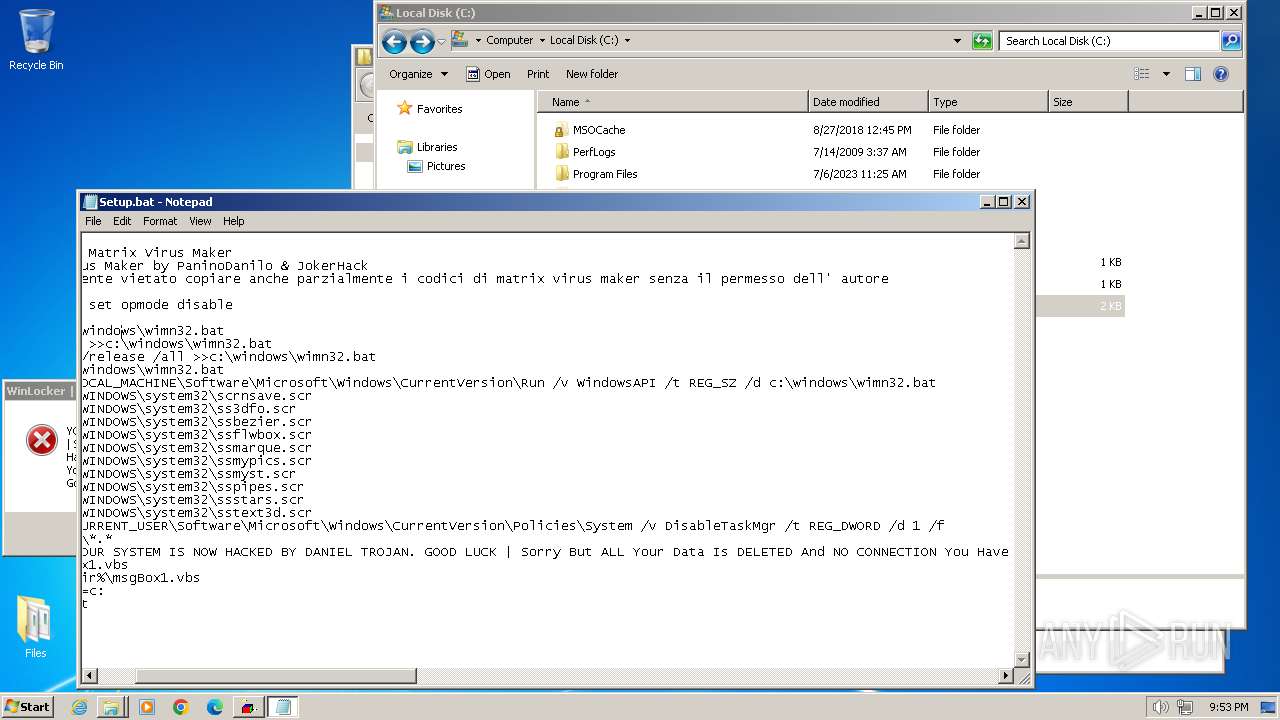Switch to Notepad taskbar button

pos(282,707)
